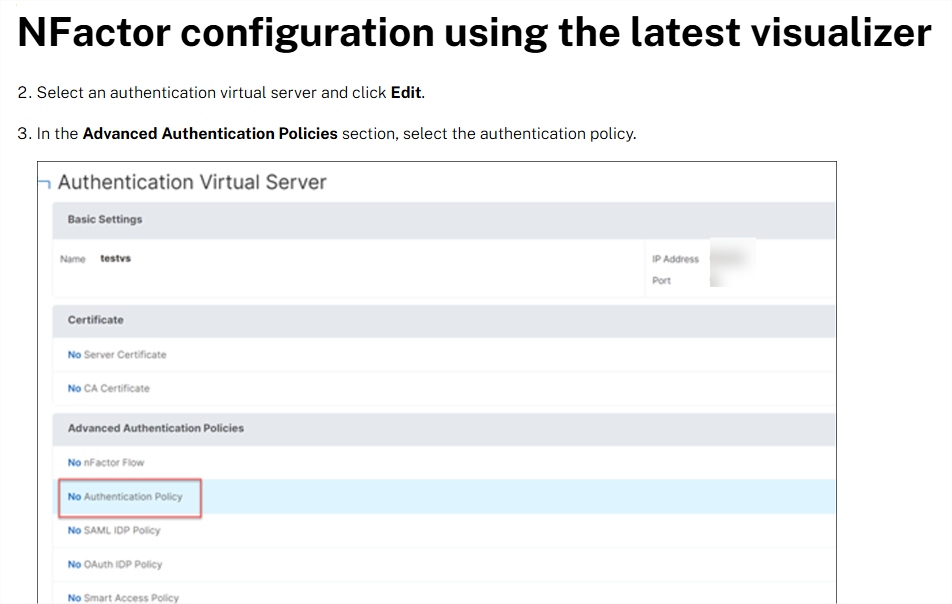Collapse the Advanced Authentication Policies section header
This screenshot has height=604, width=952.
[444, 429]
